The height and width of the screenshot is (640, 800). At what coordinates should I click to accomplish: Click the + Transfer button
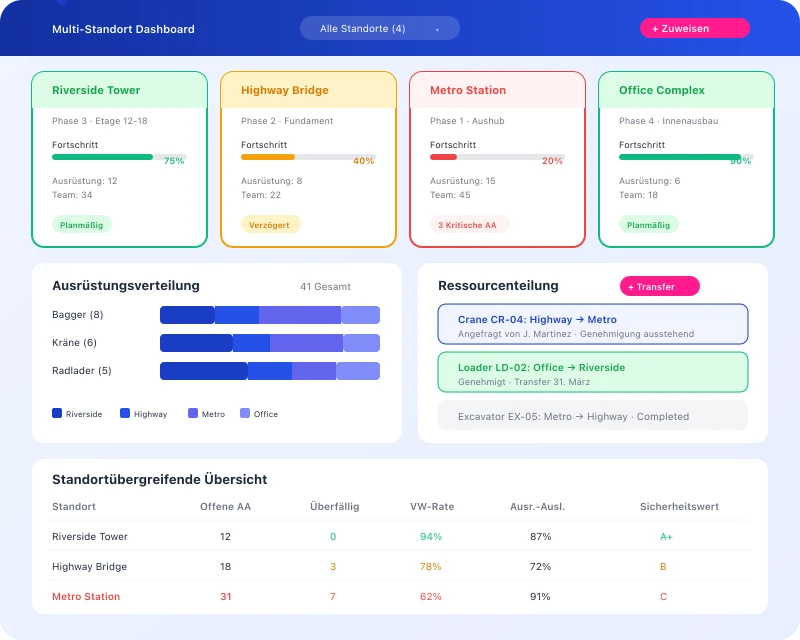[659, 286]
